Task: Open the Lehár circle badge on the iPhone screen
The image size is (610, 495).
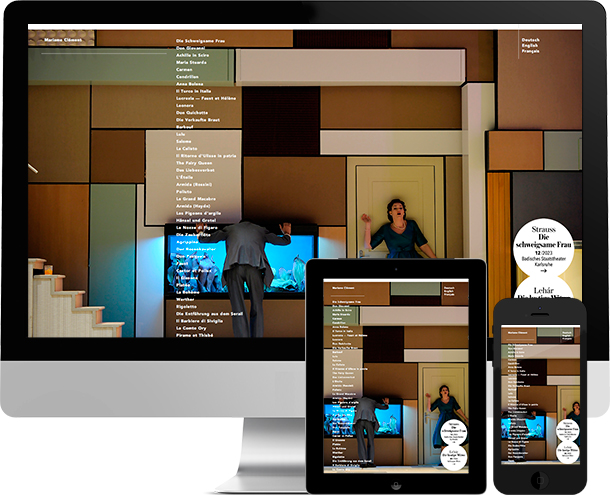Action: [567, 453]
